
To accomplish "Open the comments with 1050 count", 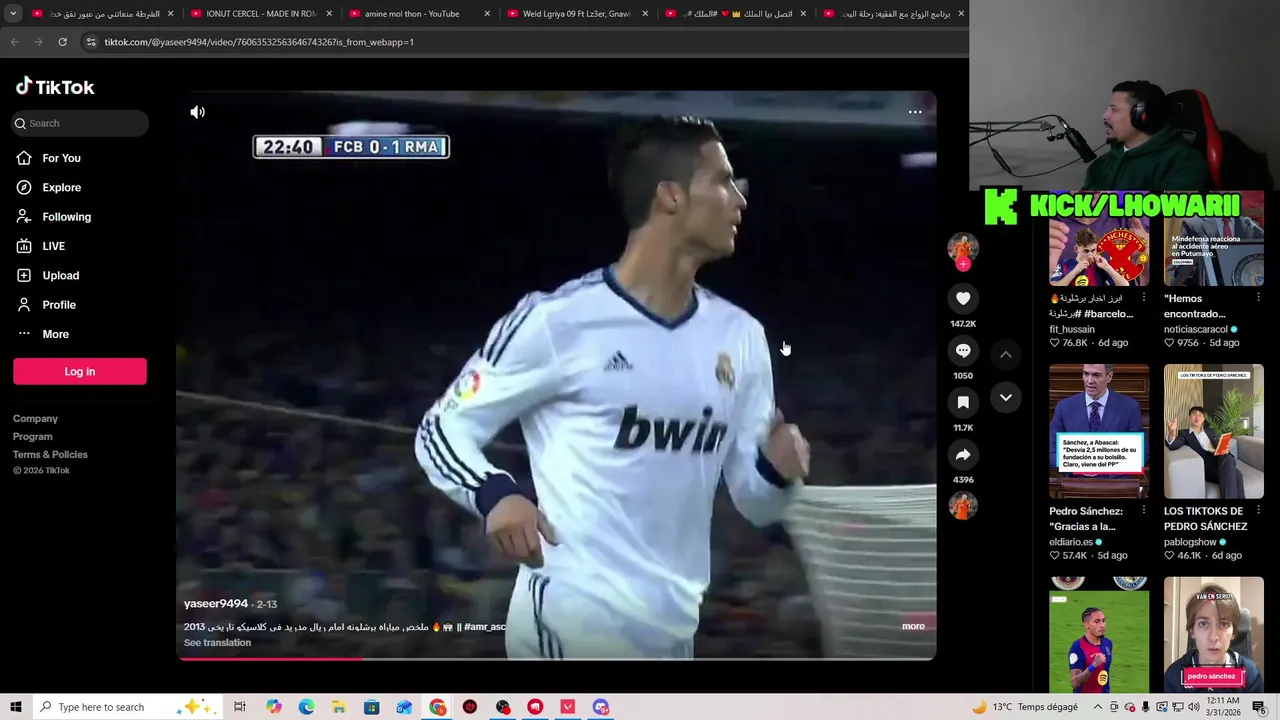I will click(963, 350).
